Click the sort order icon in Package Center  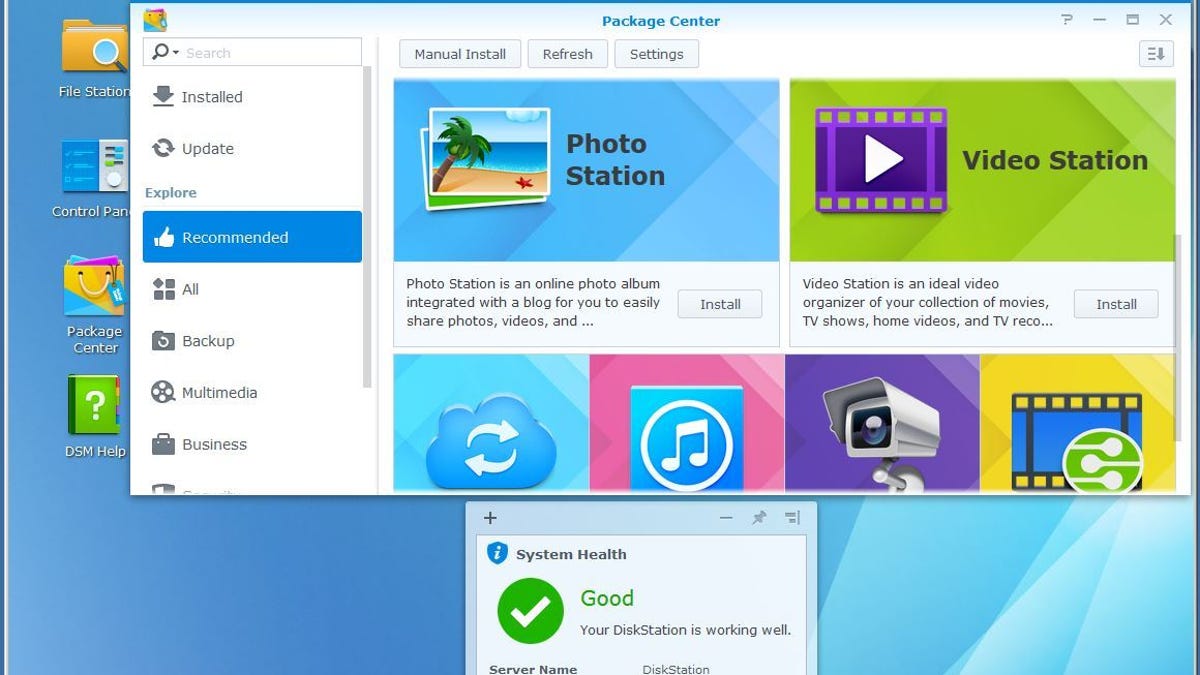click(x=1156, y=54)
